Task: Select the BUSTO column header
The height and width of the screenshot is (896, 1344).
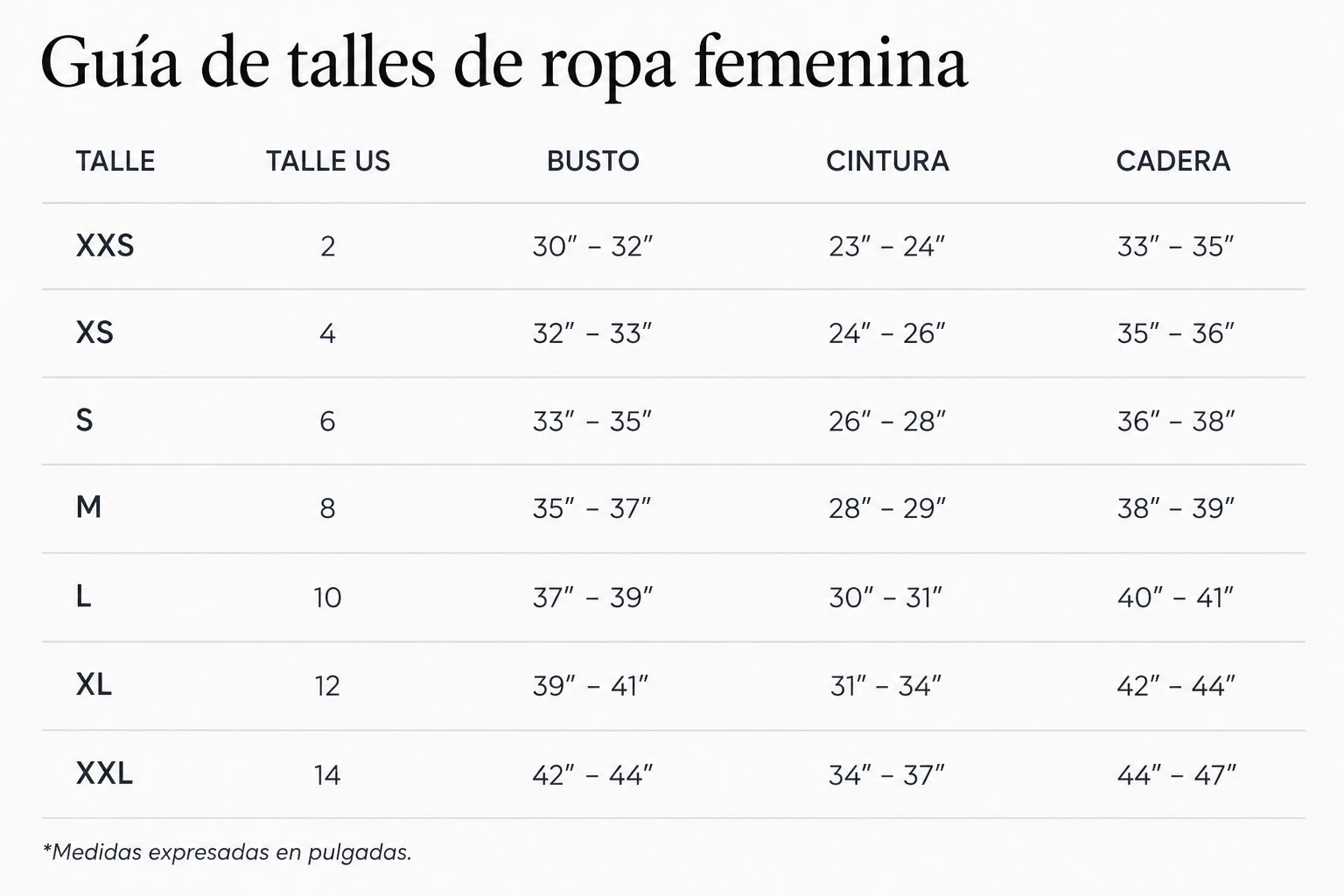Action: click(x=593, y=161)
